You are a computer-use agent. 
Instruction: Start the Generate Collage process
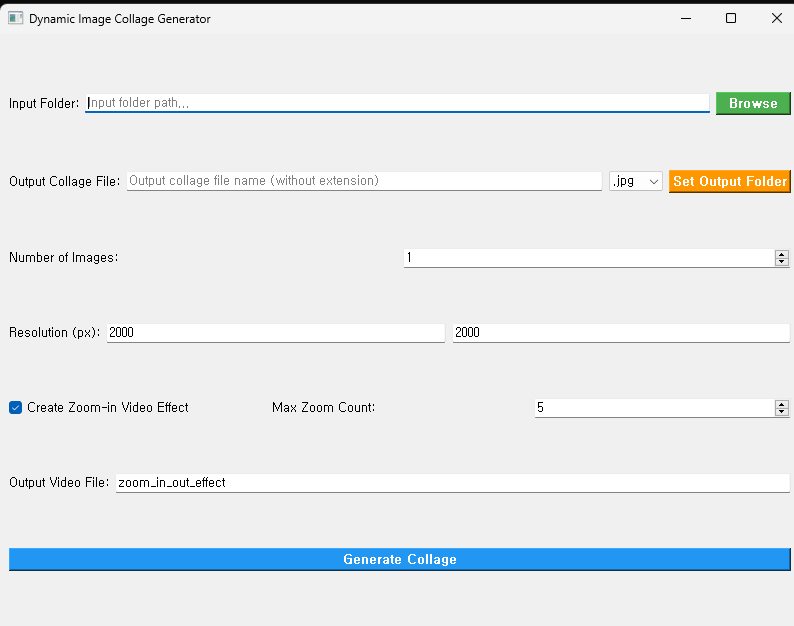pyautogui.click(x=399, y=559)
